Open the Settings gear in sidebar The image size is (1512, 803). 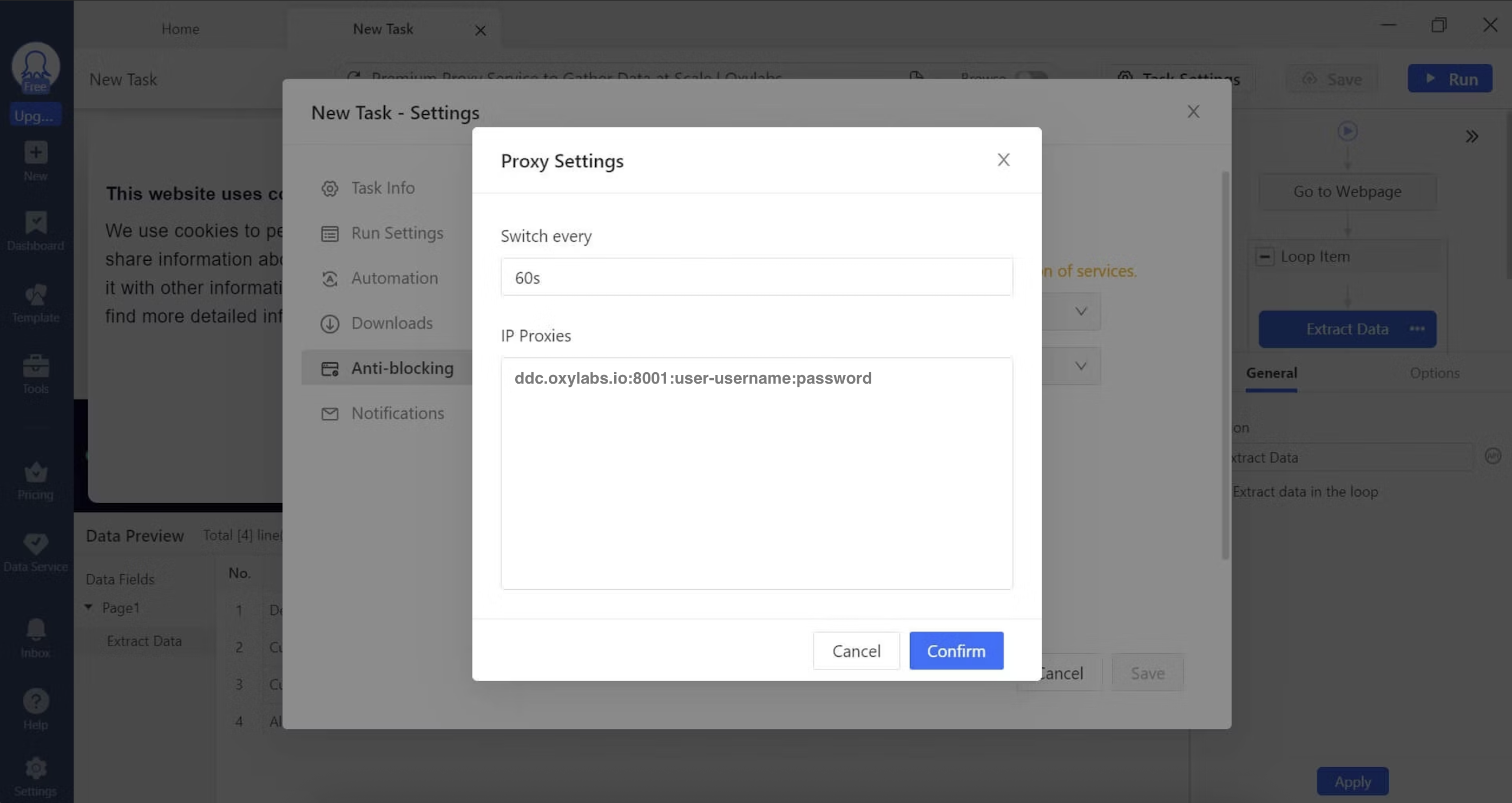[x=36, y=768]
